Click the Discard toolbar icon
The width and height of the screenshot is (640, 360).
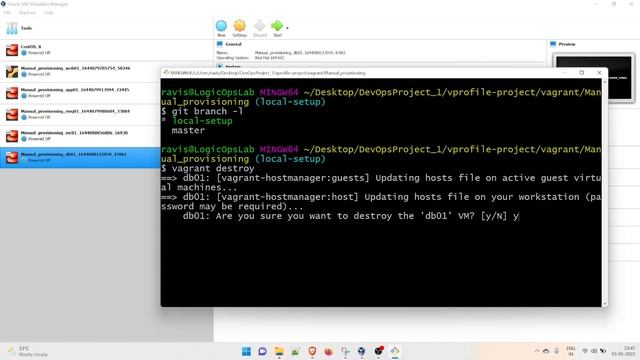point(260,26)
